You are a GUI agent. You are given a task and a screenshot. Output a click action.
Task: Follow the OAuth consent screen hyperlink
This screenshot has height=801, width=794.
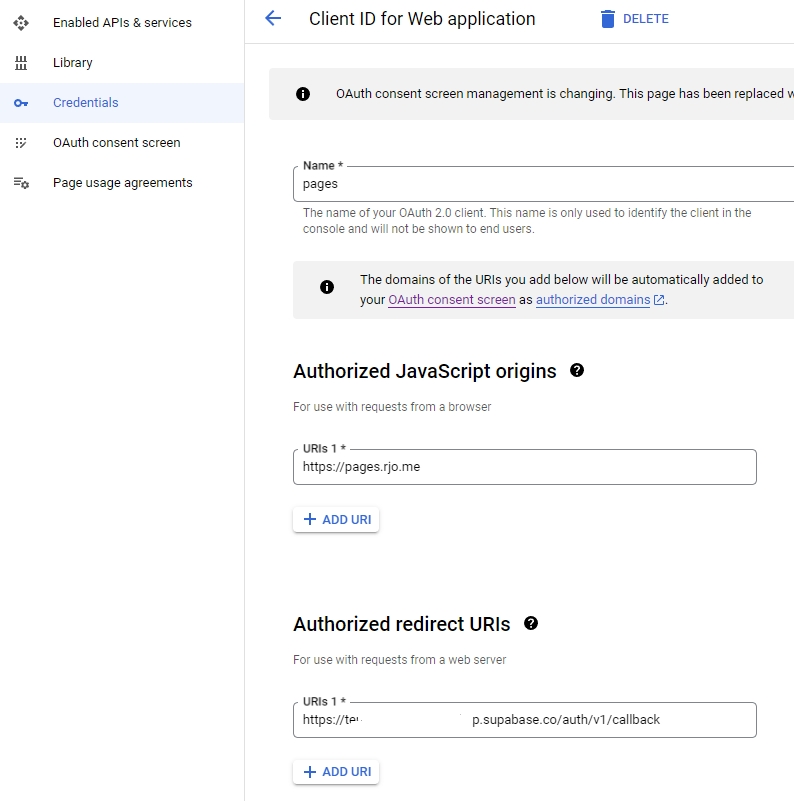(x=452, y=300)
